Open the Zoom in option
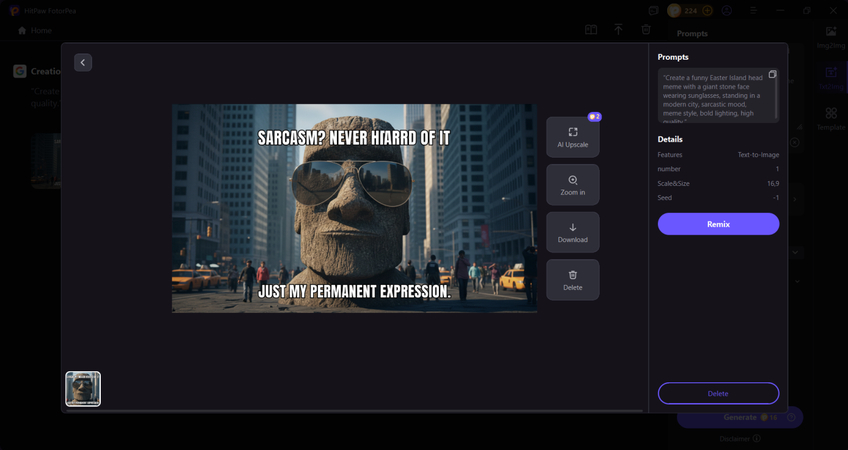 [573, 185]
